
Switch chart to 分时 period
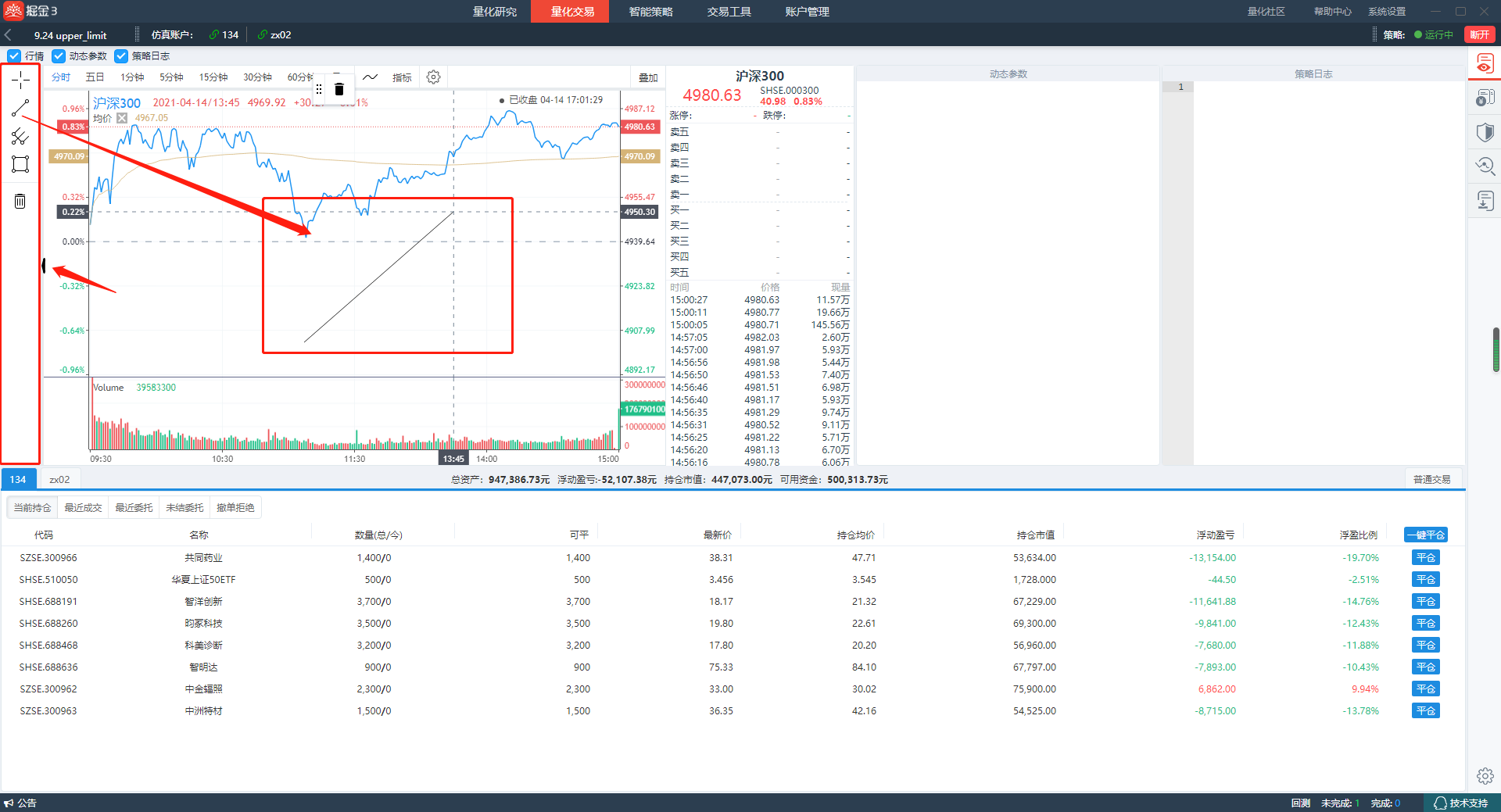click(x=61, y=77)
